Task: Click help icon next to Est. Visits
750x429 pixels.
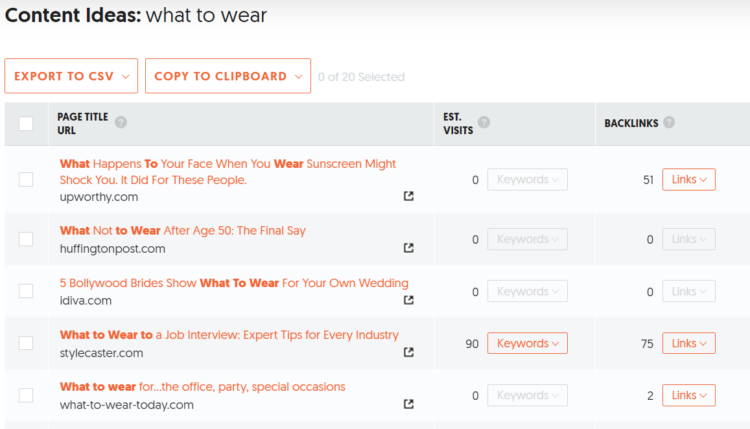Action: click(x=484, y=123)
